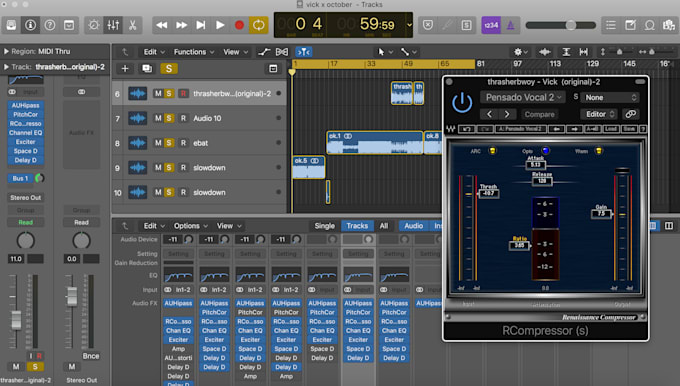
Task: Filter mixer by Audio channel strips
Action: click(413, 226)
